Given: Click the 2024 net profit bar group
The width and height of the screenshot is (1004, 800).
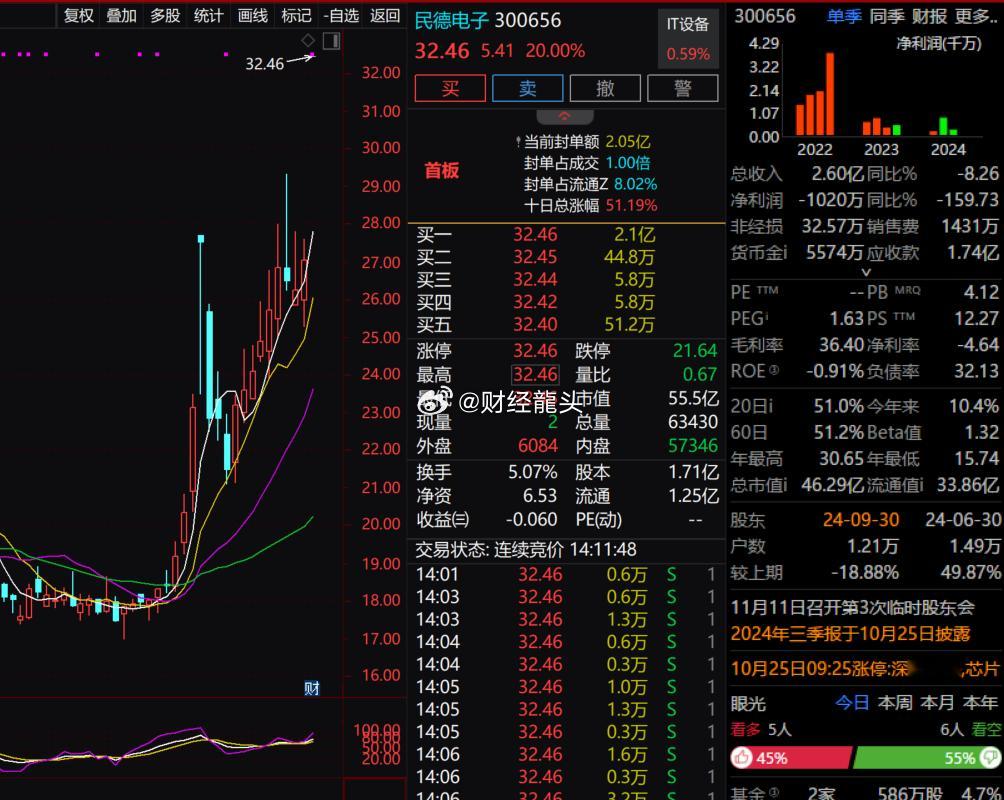Looking at the screenshot, I should (x=944, y=126).
